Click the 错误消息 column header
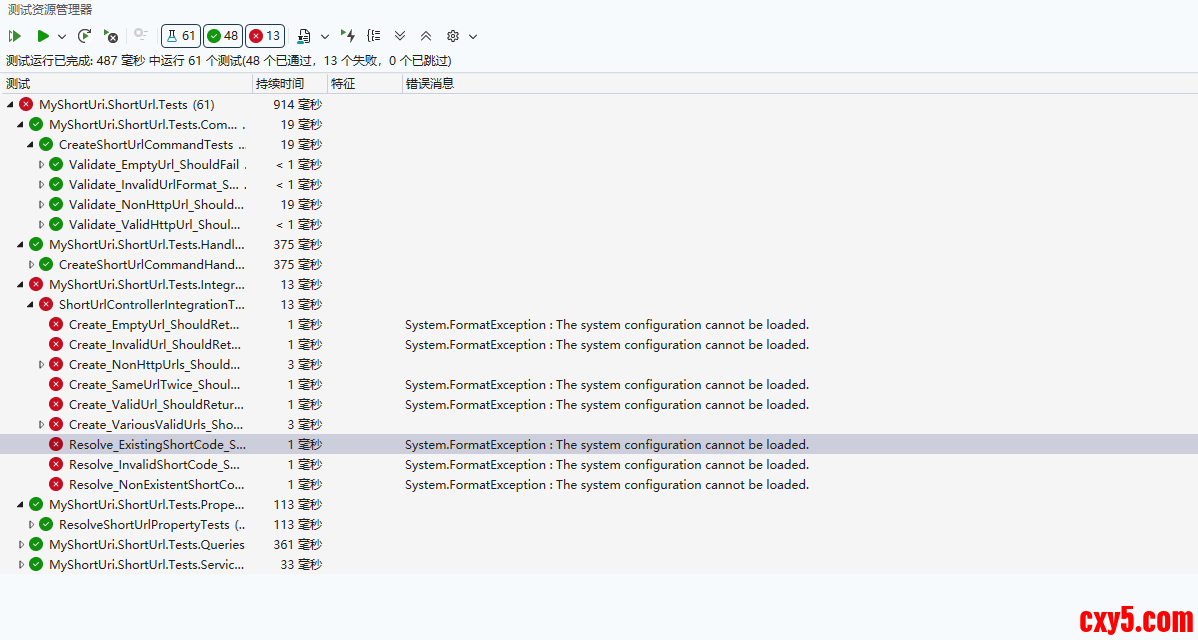This screenshot has height=640, width=1198. [x=430, y=84]
